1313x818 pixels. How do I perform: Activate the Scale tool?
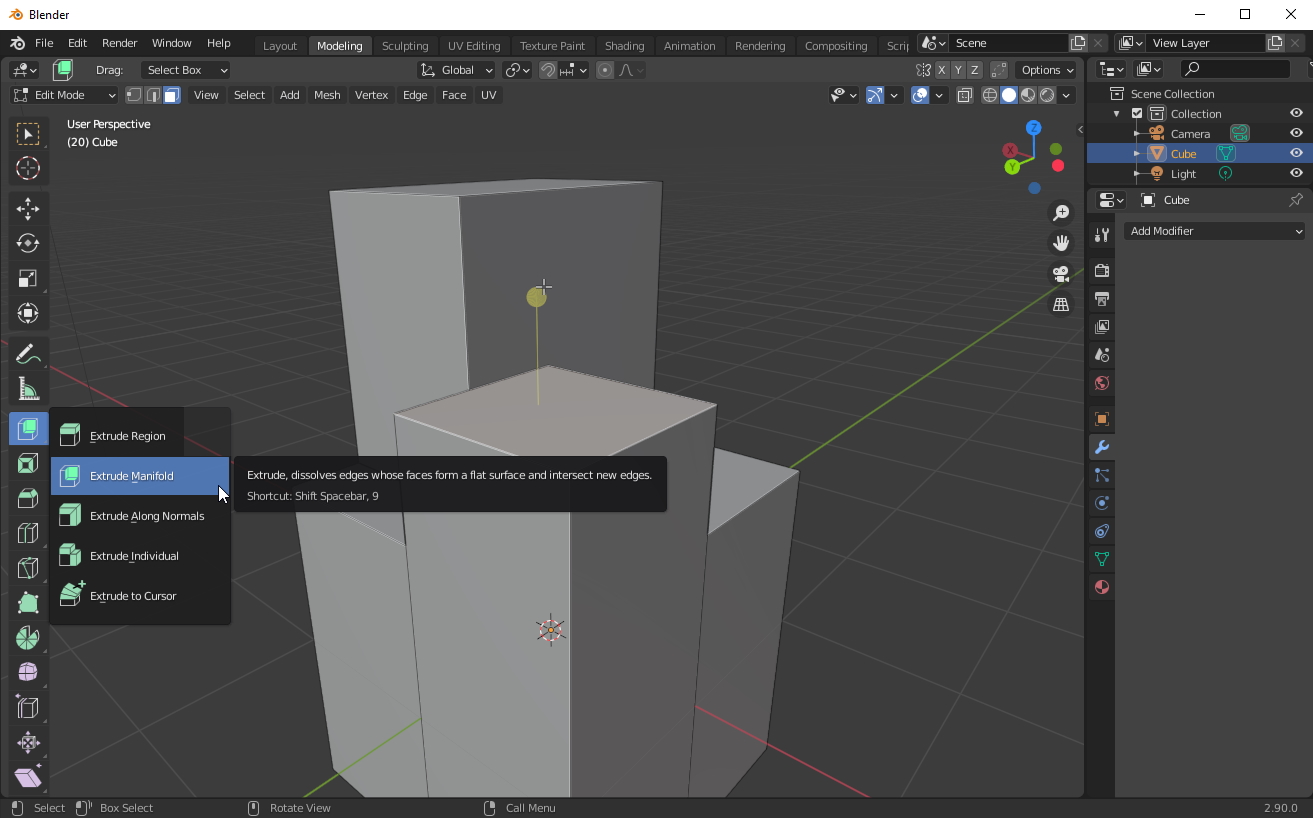coord(28,278)
